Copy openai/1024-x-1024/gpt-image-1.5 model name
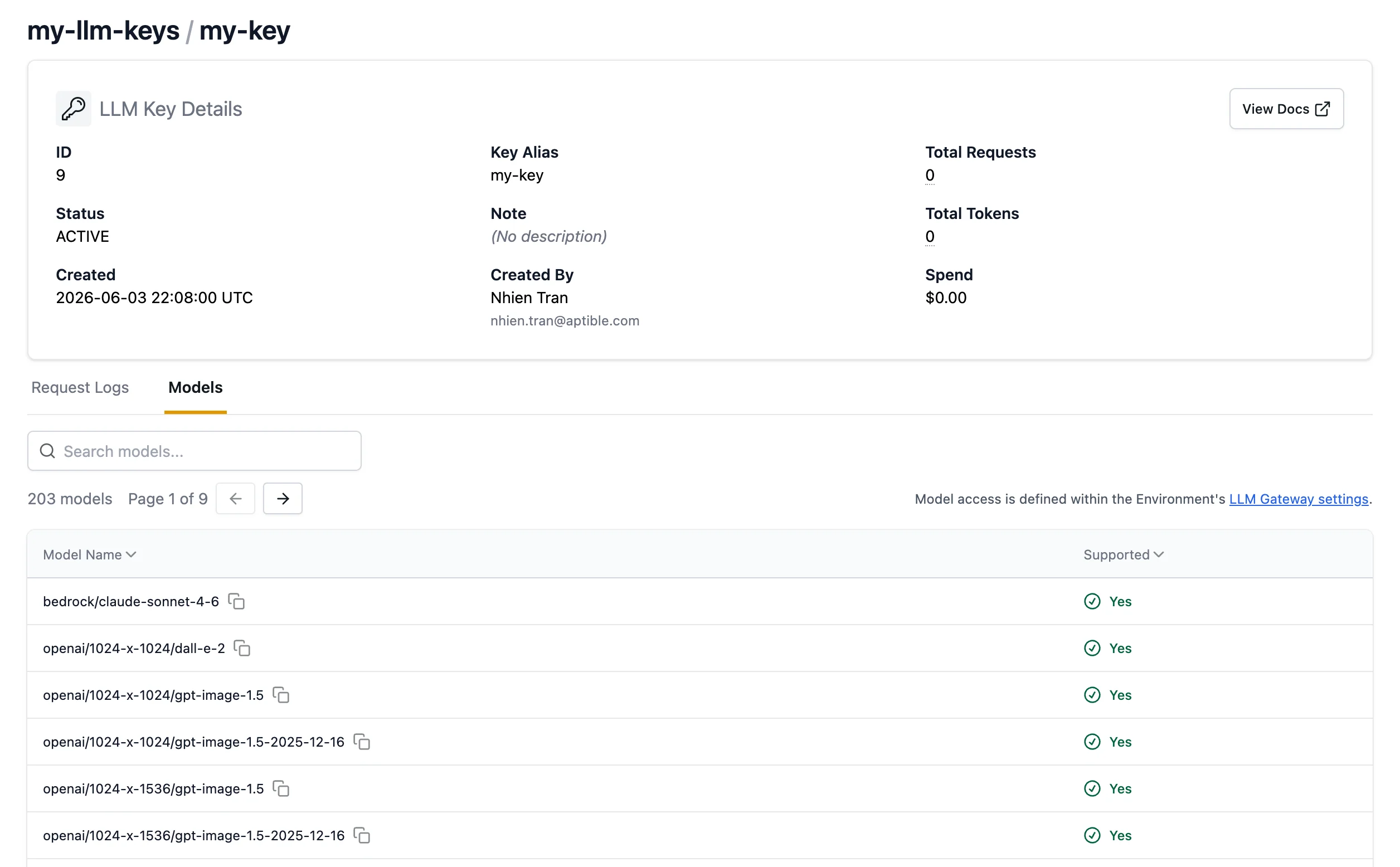This screenshot has width=1400, height=867. pyautogui.click(x=281, y=694)
